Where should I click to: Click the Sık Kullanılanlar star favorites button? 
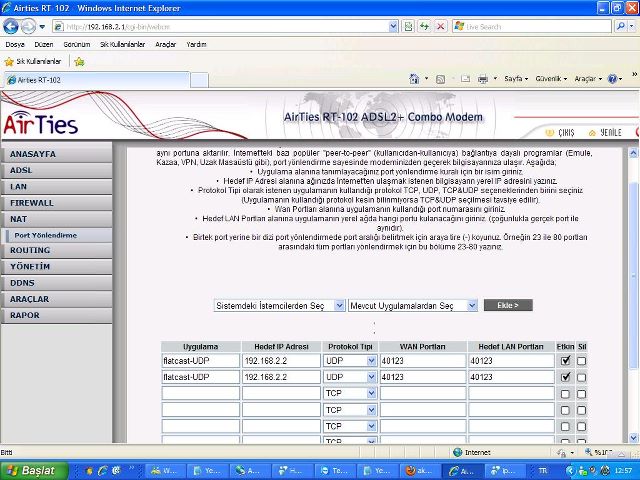(x=33, y=62)
